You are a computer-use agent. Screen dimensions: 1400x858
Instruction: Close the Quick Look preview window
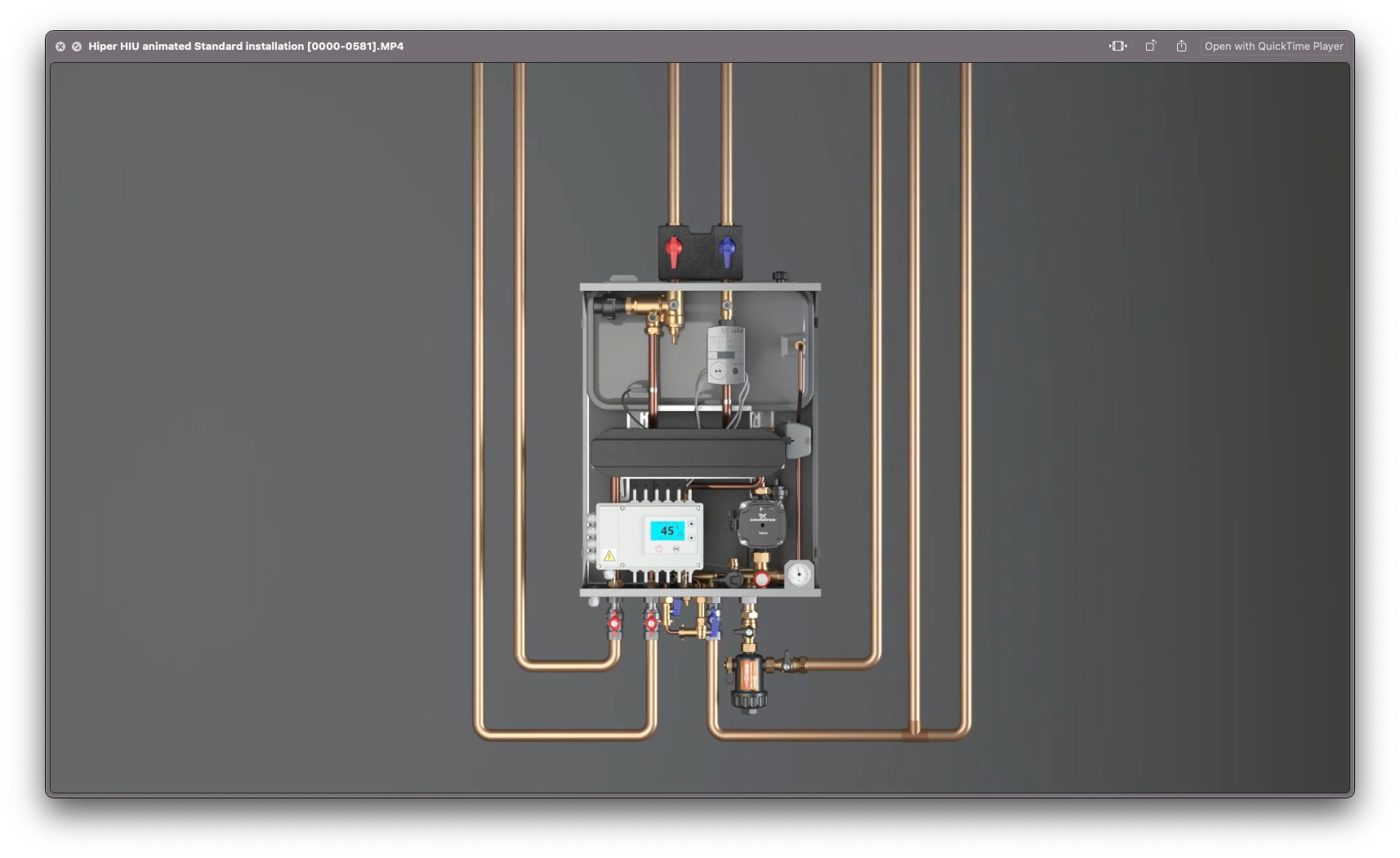coord(60,47)
